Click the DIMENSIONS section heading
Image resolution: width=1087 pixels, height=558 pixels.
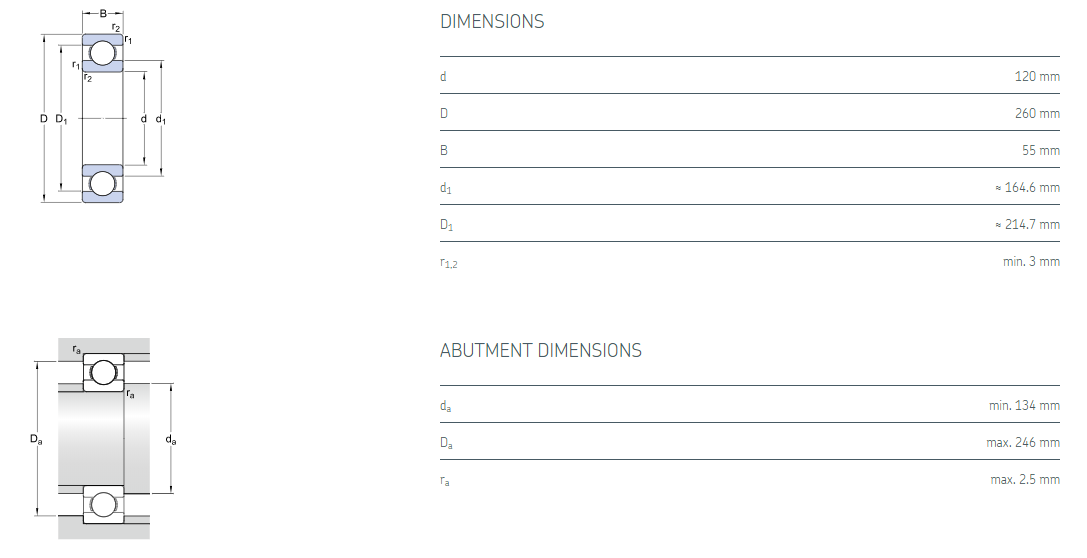tap(492, 22)
